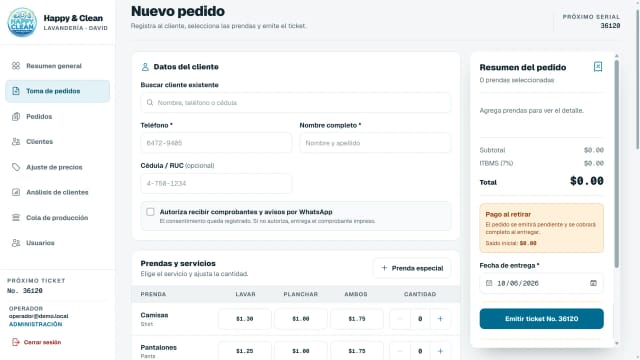
Task: Click scroll-down arrow of summary panel
Action: [616, 343]
